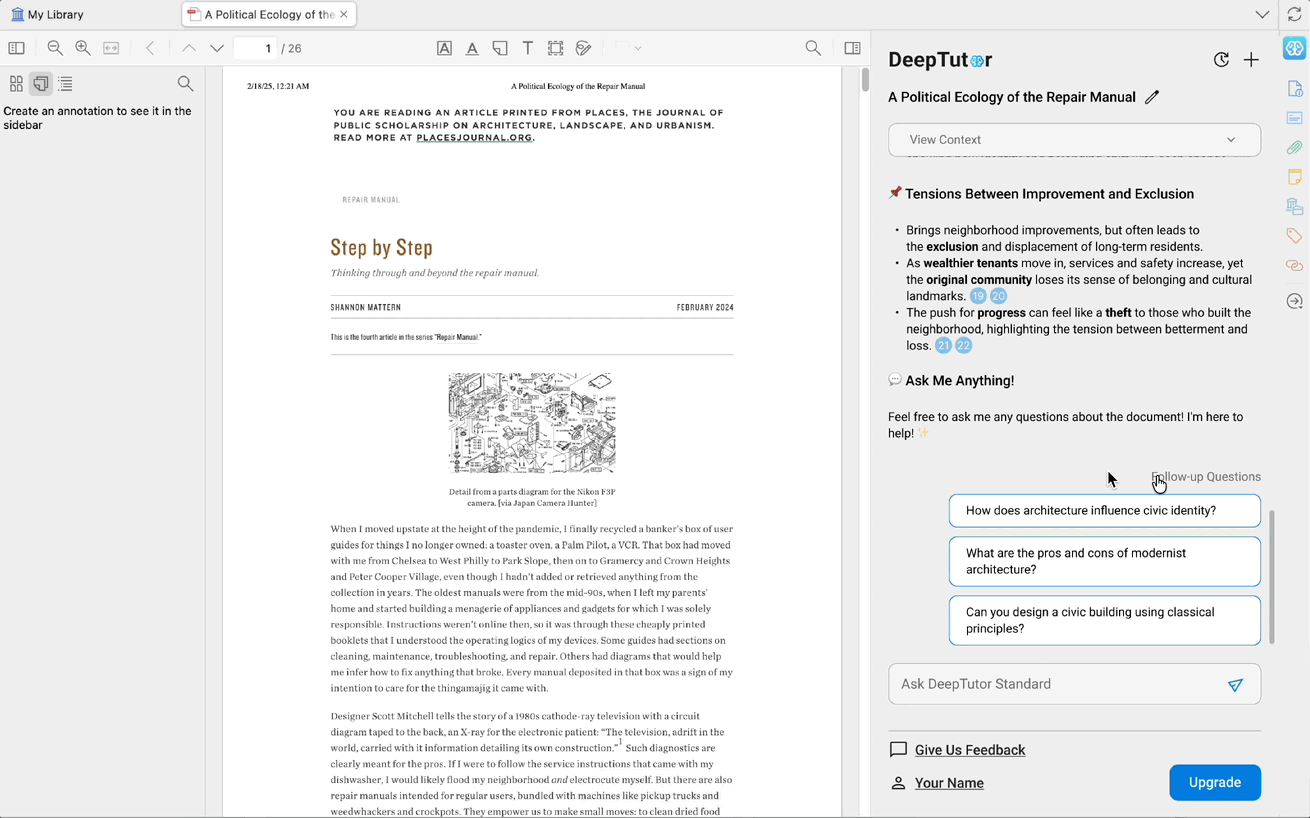Viewport: 1310px width, 818px height.
Task: Open the DeepTutor side pane icon
Action: 1295,48
